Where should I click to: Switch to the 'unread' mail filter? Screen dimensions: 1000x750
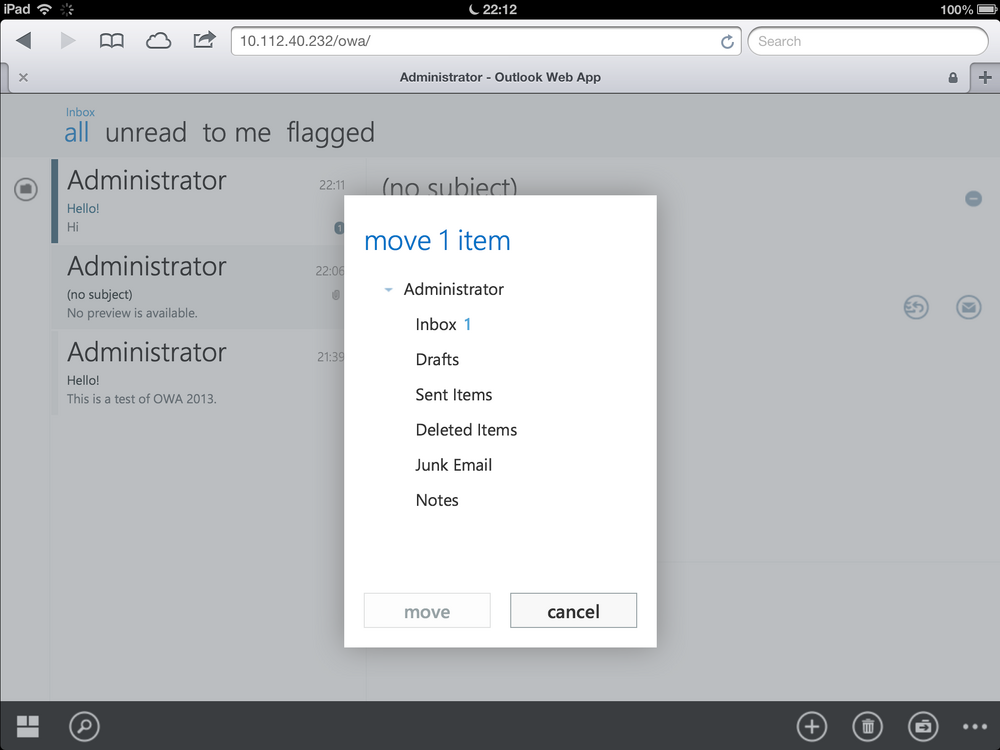tap(146, 133)
